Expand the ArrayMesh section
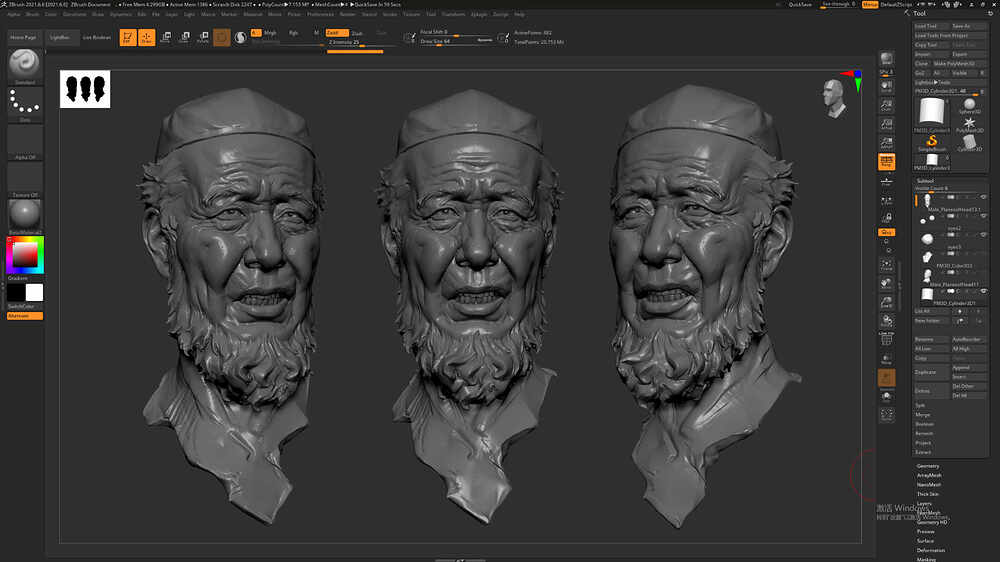Viewport: 1000px width, 562px height. click(x=929, y=475)
